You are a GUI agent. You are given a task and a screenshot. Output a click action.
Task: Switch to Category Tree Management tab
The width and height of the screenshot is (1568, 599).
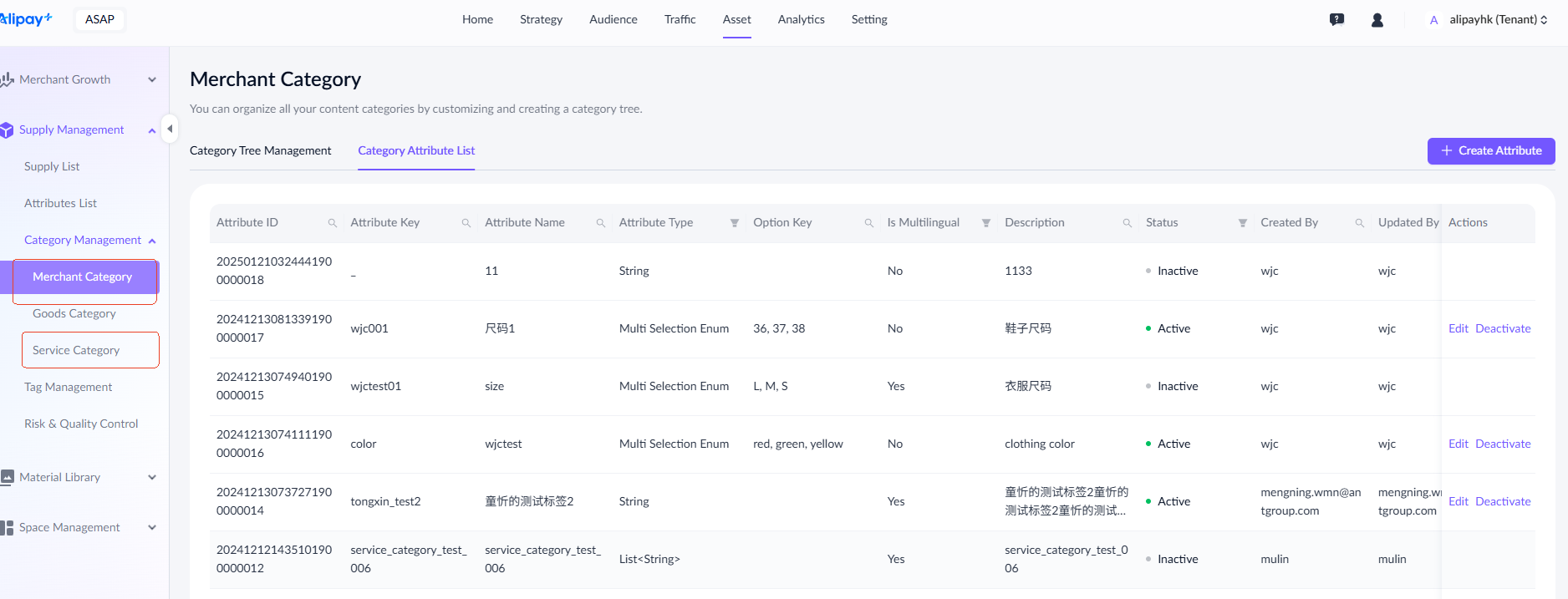[x=260, y=150]
